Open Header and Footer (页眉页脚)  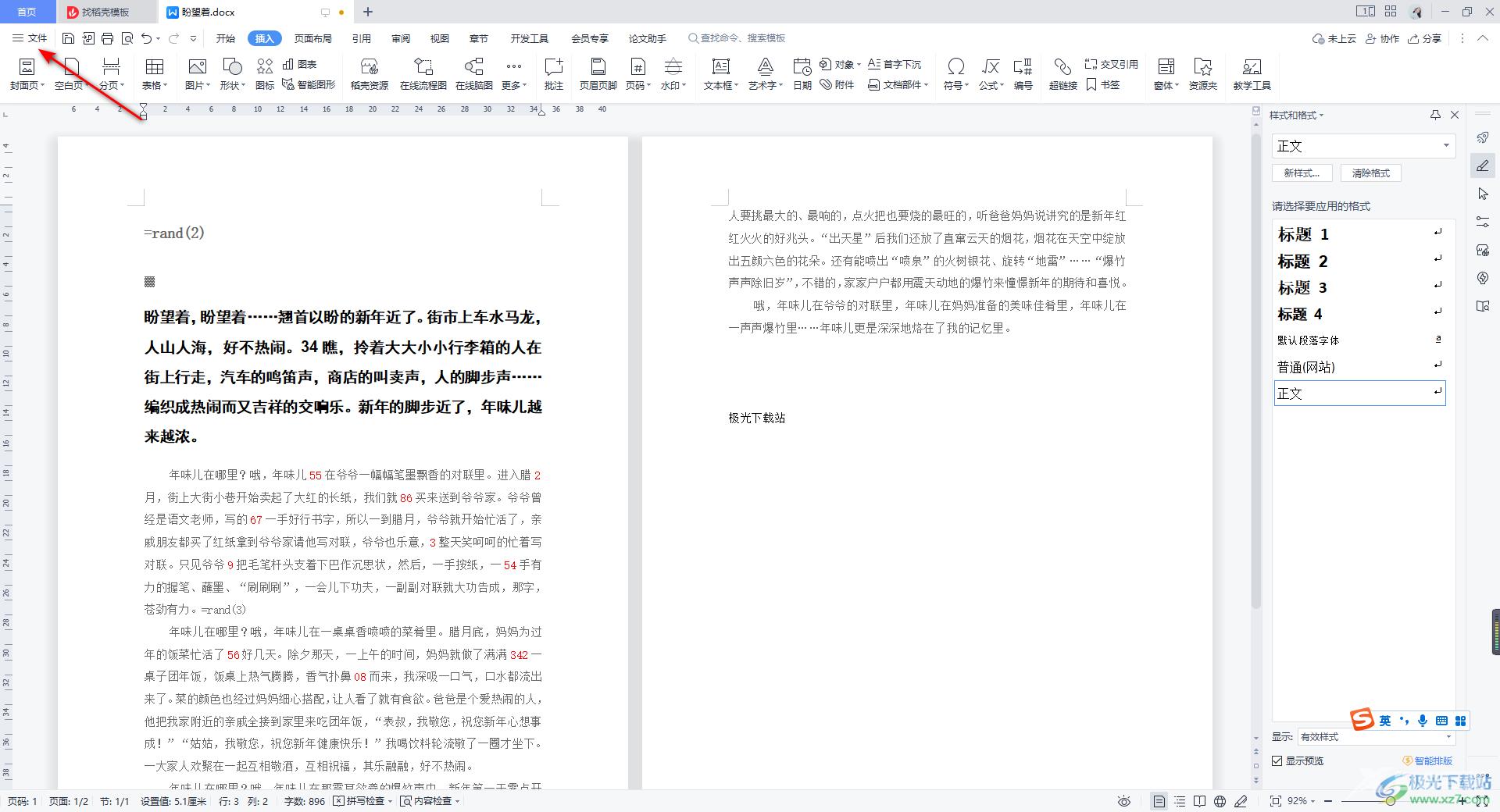598,74
